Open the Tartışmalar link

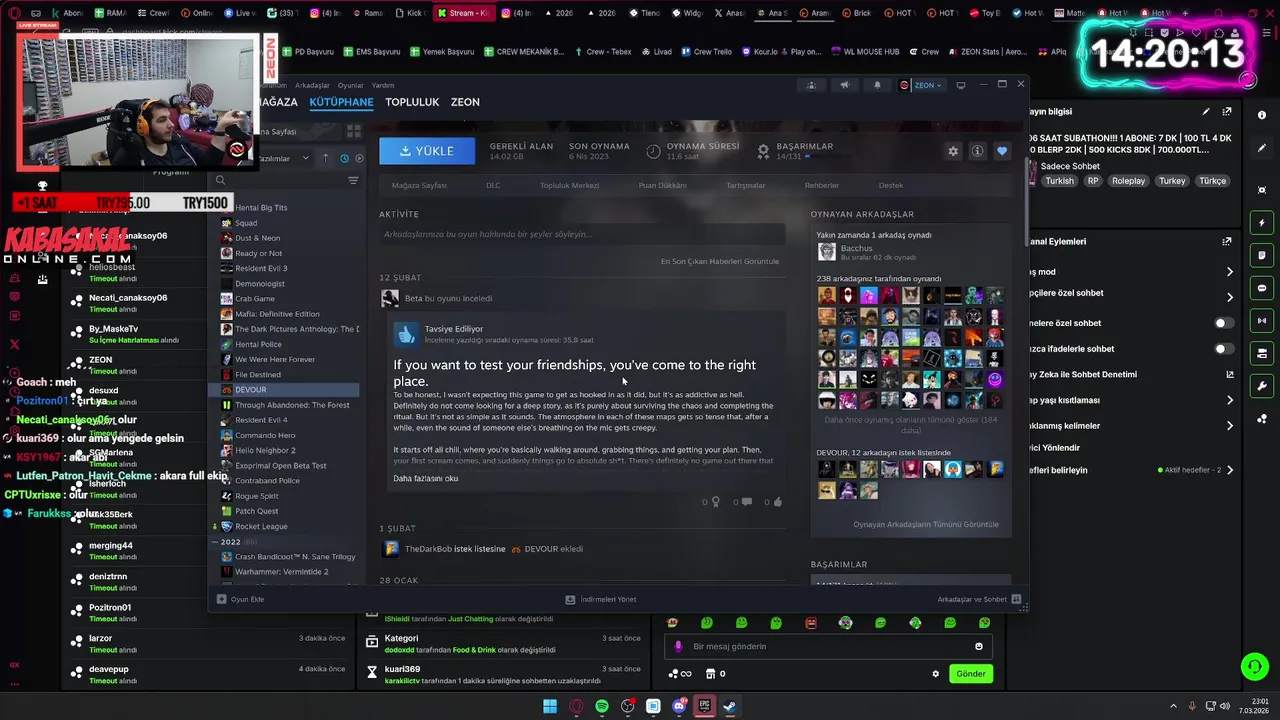point(745,185)
